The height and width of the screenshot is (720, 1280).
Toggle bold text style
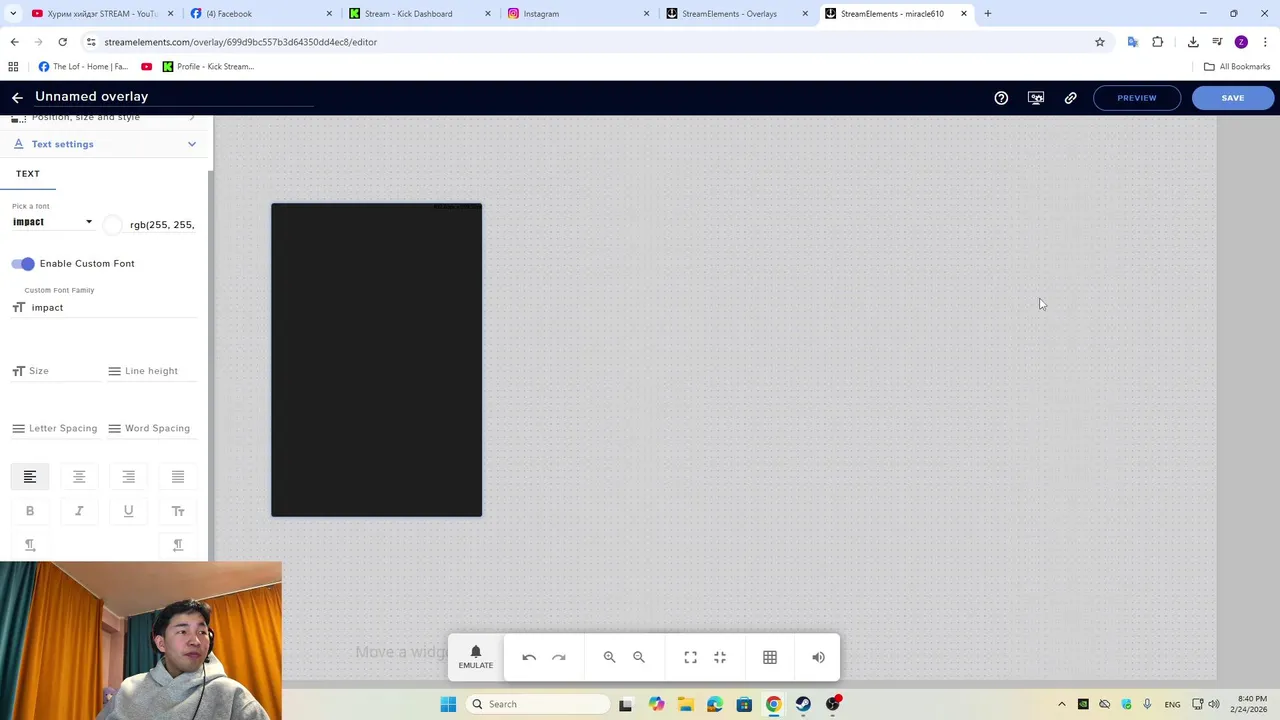coord(30,511)
